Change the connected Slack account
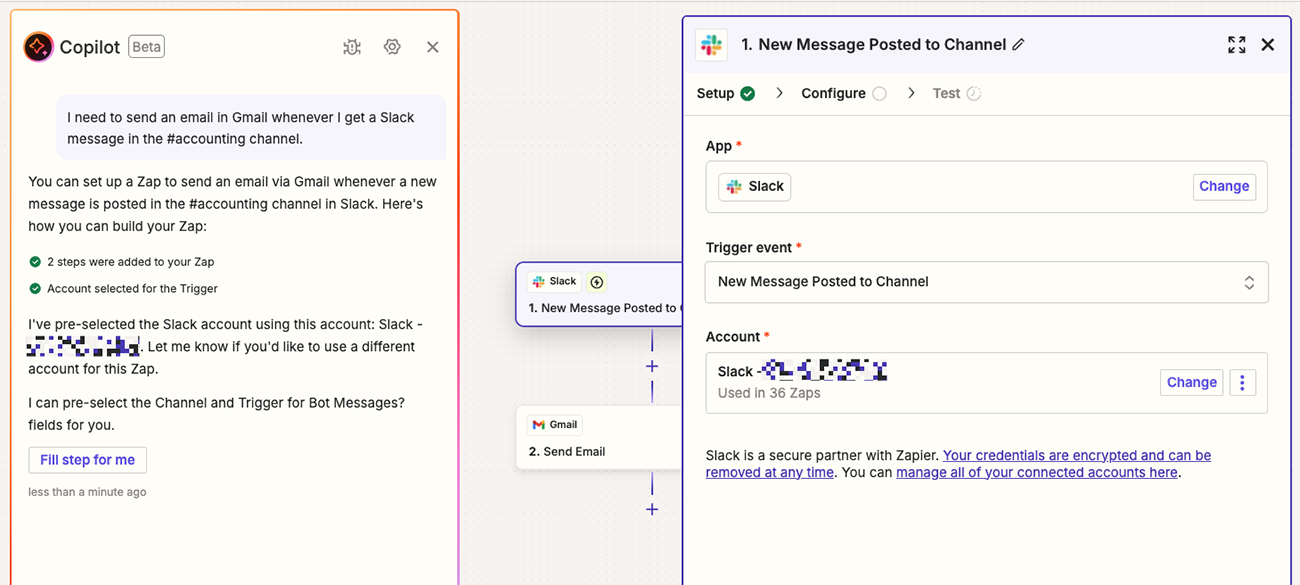Image resolution: width=1300 pixels, height=585 pixels. tap(1192, 383)
